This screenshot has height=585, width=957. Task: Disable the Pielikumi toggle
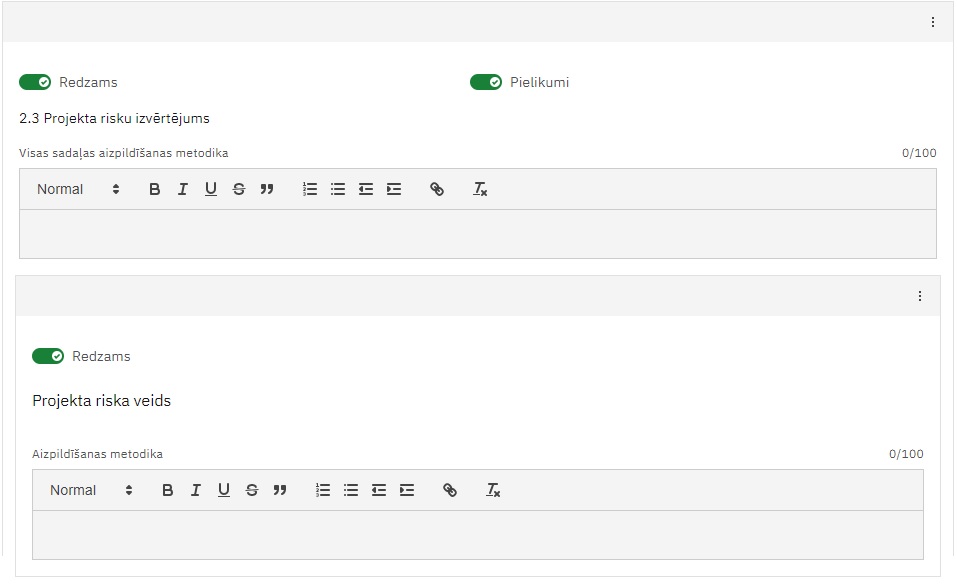pos(486,82)
